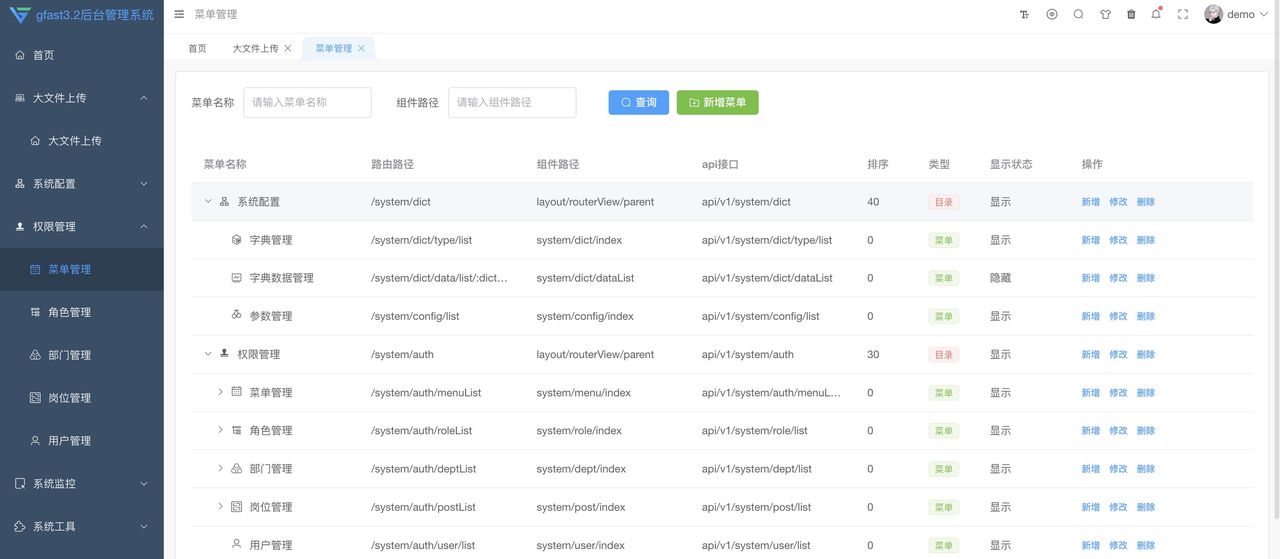
Task: Expand the 角色管理 table row
Action: coord(220,430)
